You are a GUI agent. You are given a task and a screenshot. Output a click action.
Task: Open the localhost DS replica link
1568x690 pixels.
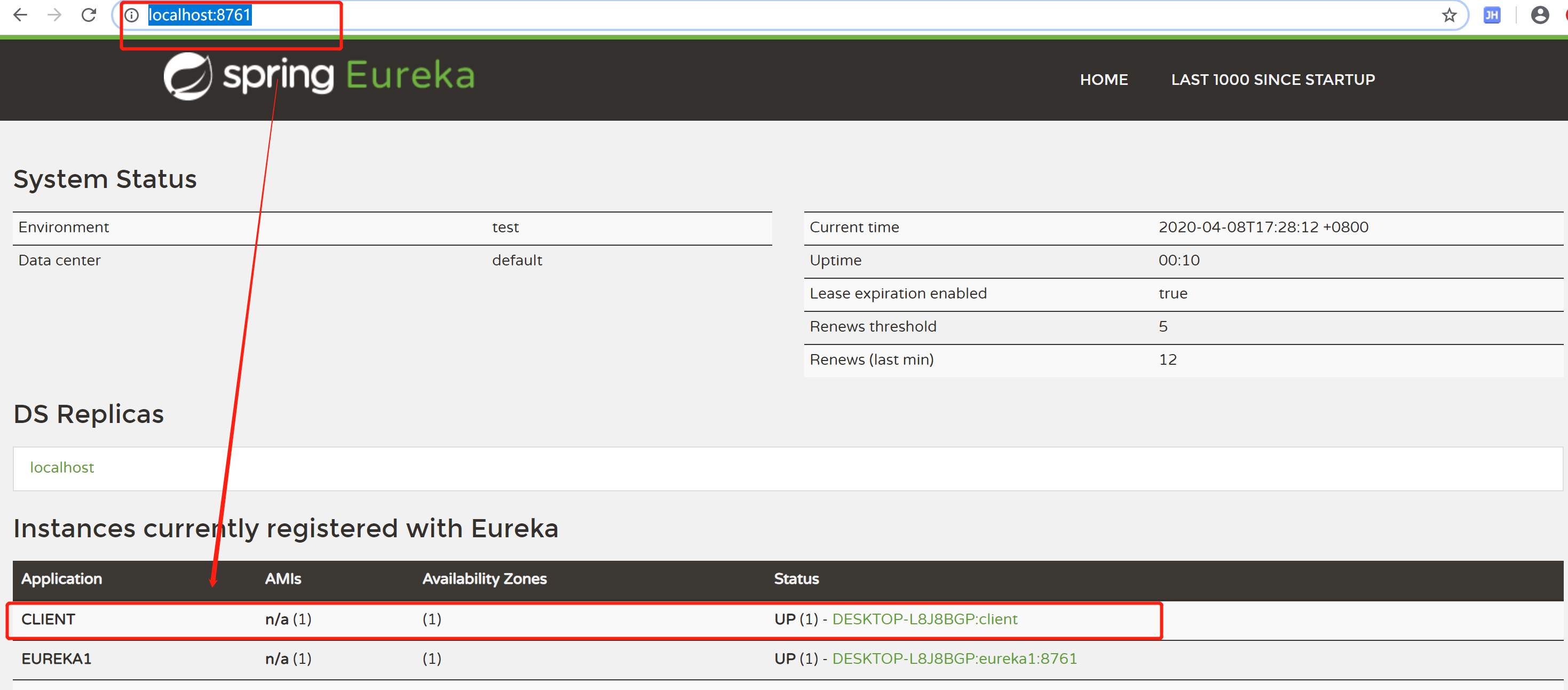(x=62, y=467)
